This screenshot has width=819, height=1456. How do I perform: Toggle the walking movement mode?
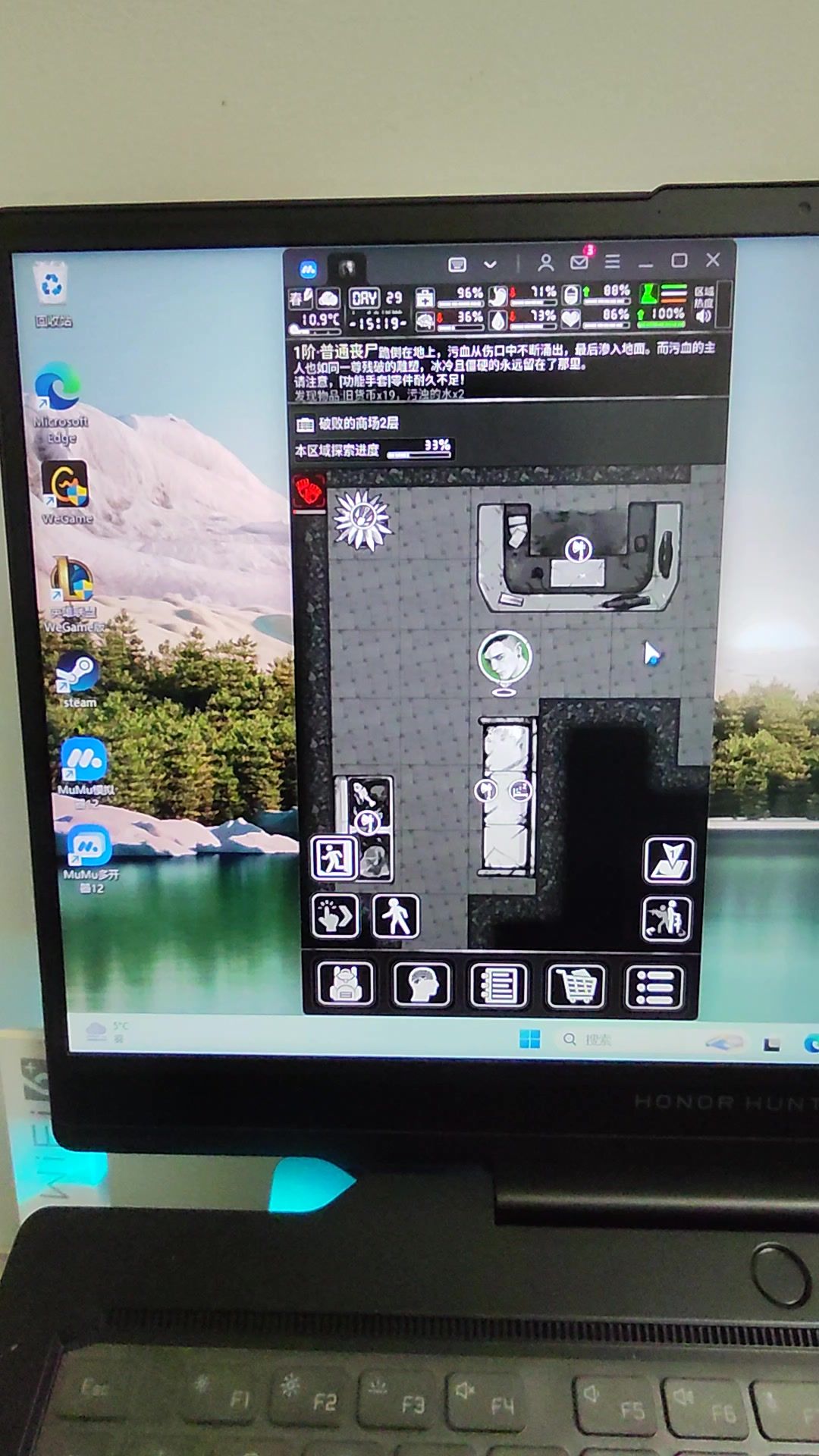click(x=396, y=916)
